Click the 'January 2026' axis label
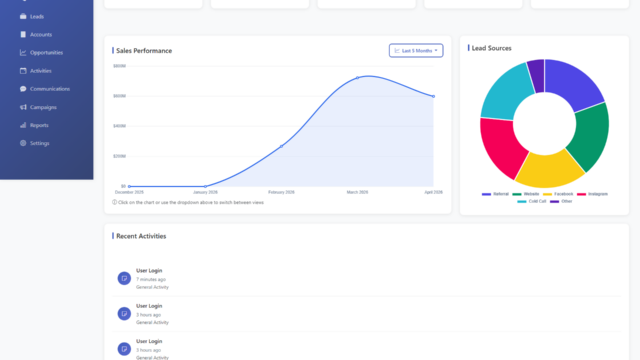This screenshot has width=640, height=360. coord(205,192)
